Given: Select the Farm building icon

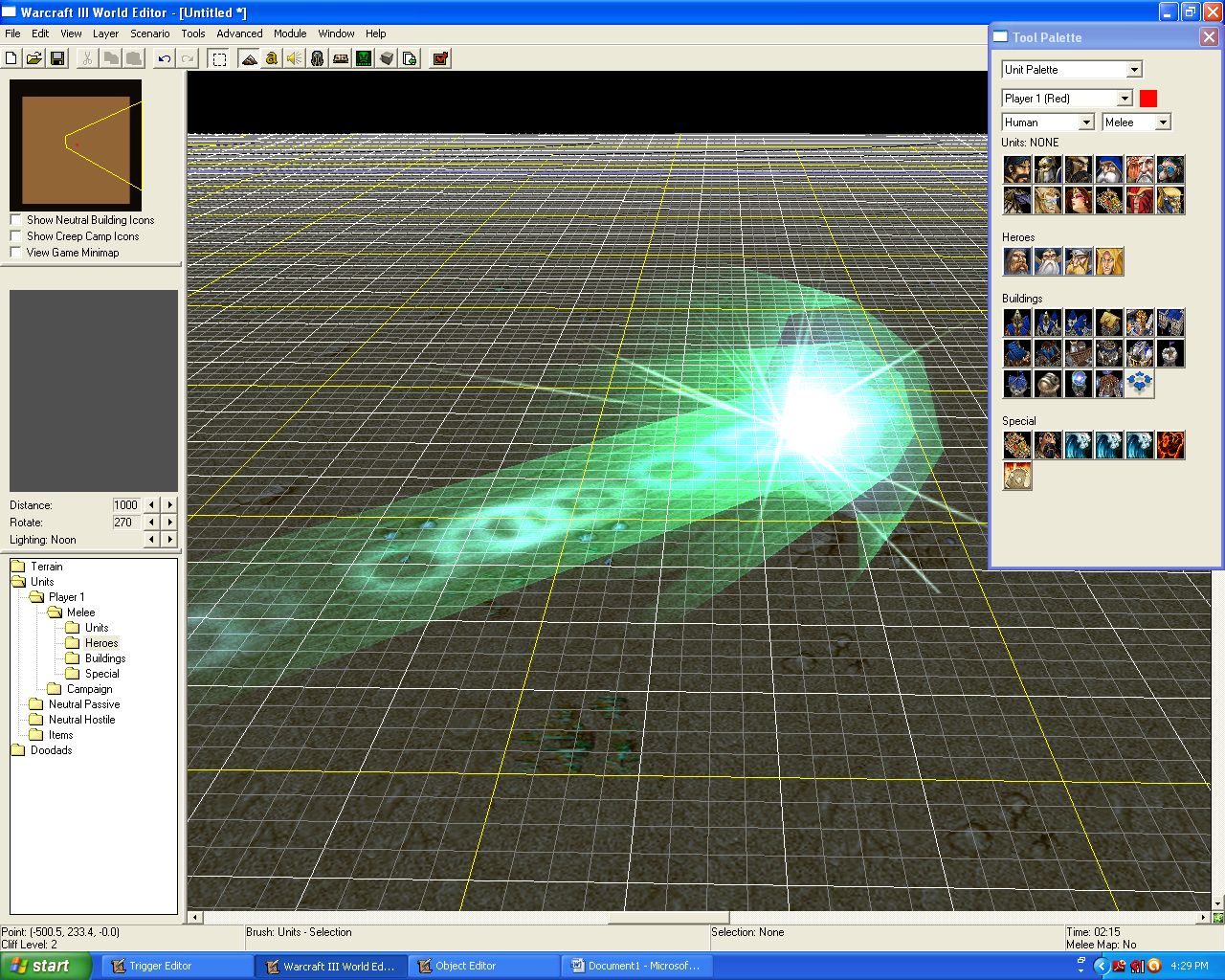Looking at the screenshot, I should click(x=1109, y=323).
